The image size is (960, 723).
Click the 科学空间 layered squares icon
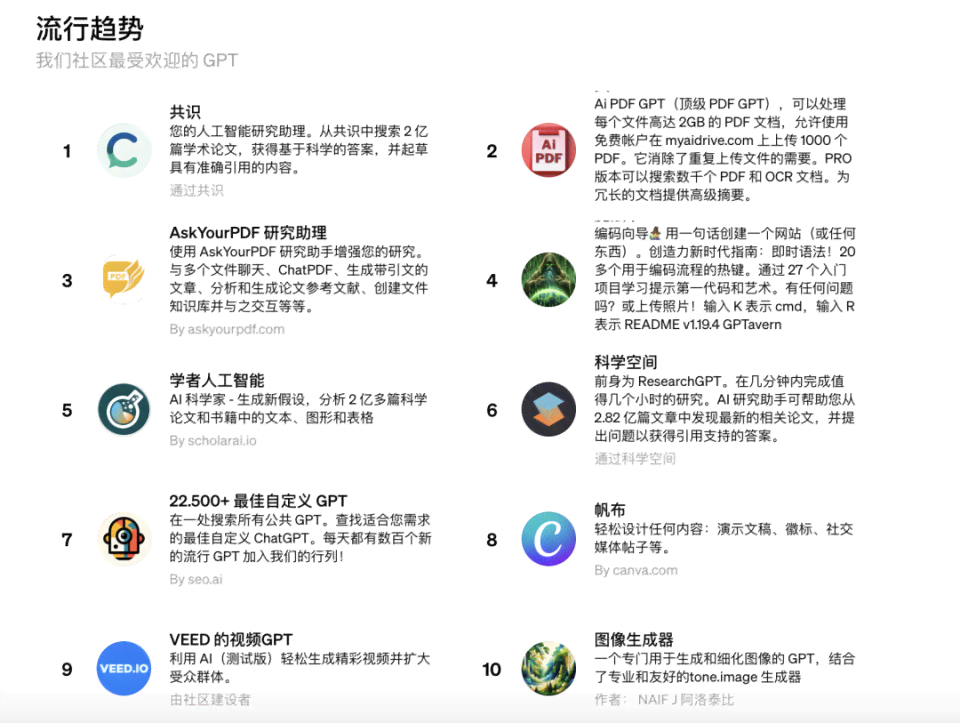(549, 410)
